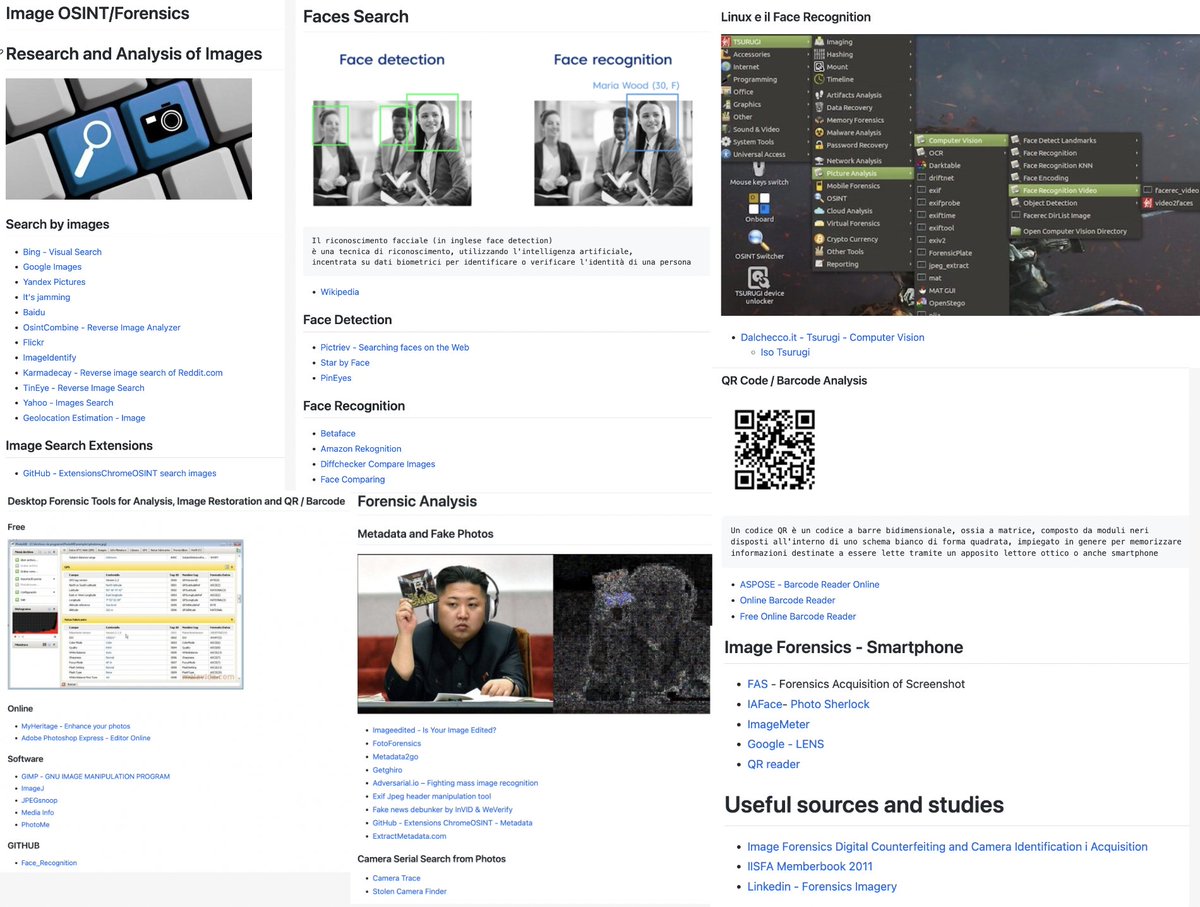
Task: Click the PhotoME desktop tool screenshot
Action: coord(125,613)
